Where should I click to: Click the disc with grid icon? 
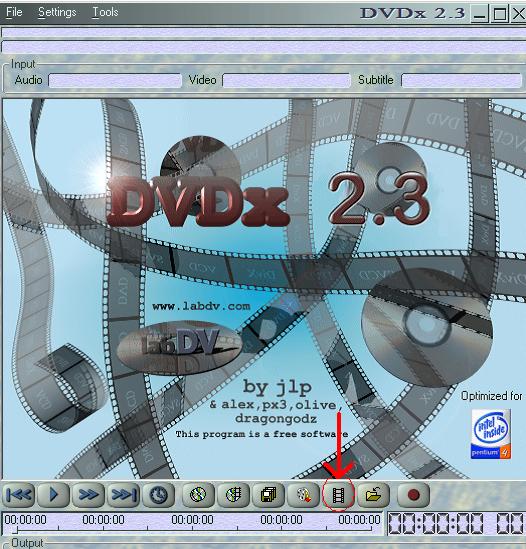coord(233,495)
